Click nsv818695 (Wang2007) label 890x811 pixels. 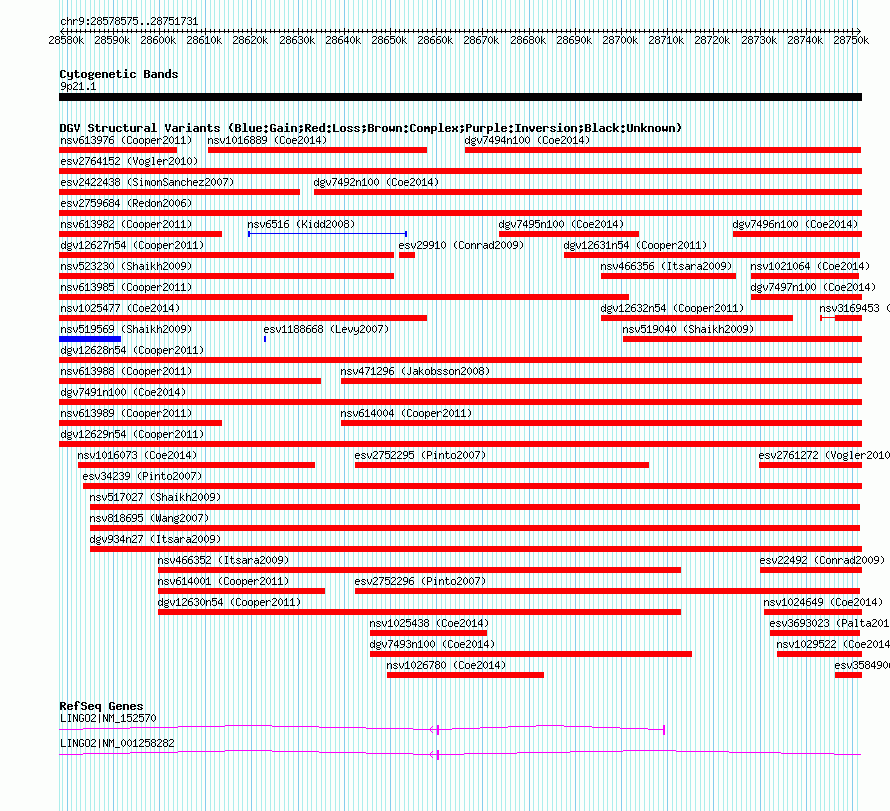pyautogui.click(x=149, y=518)
